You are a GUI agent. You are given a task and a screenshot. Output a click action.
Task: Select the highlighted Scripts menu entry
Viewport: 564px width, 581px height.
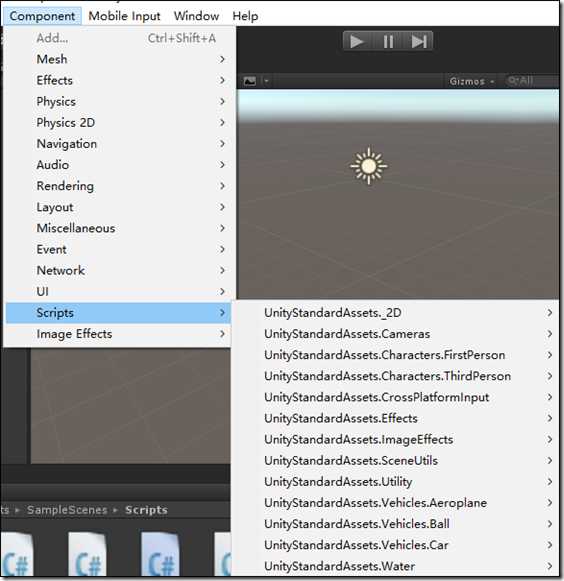[x=118, y=313]
